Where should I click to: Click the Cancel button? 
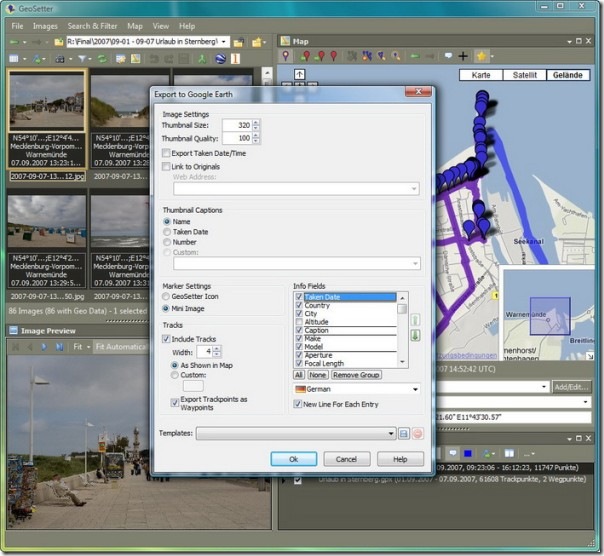pos(346,459)
